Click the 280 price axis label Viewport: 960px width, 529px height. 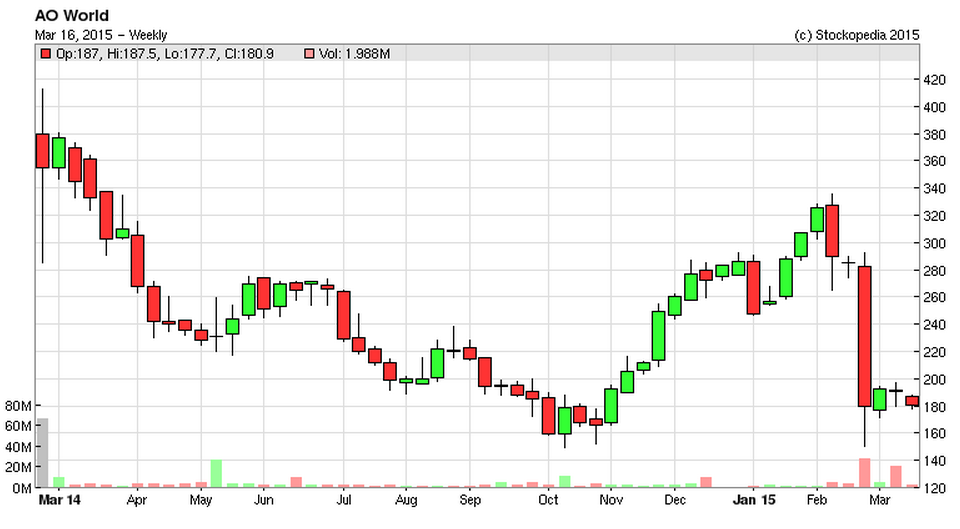[x=934, y=271]
